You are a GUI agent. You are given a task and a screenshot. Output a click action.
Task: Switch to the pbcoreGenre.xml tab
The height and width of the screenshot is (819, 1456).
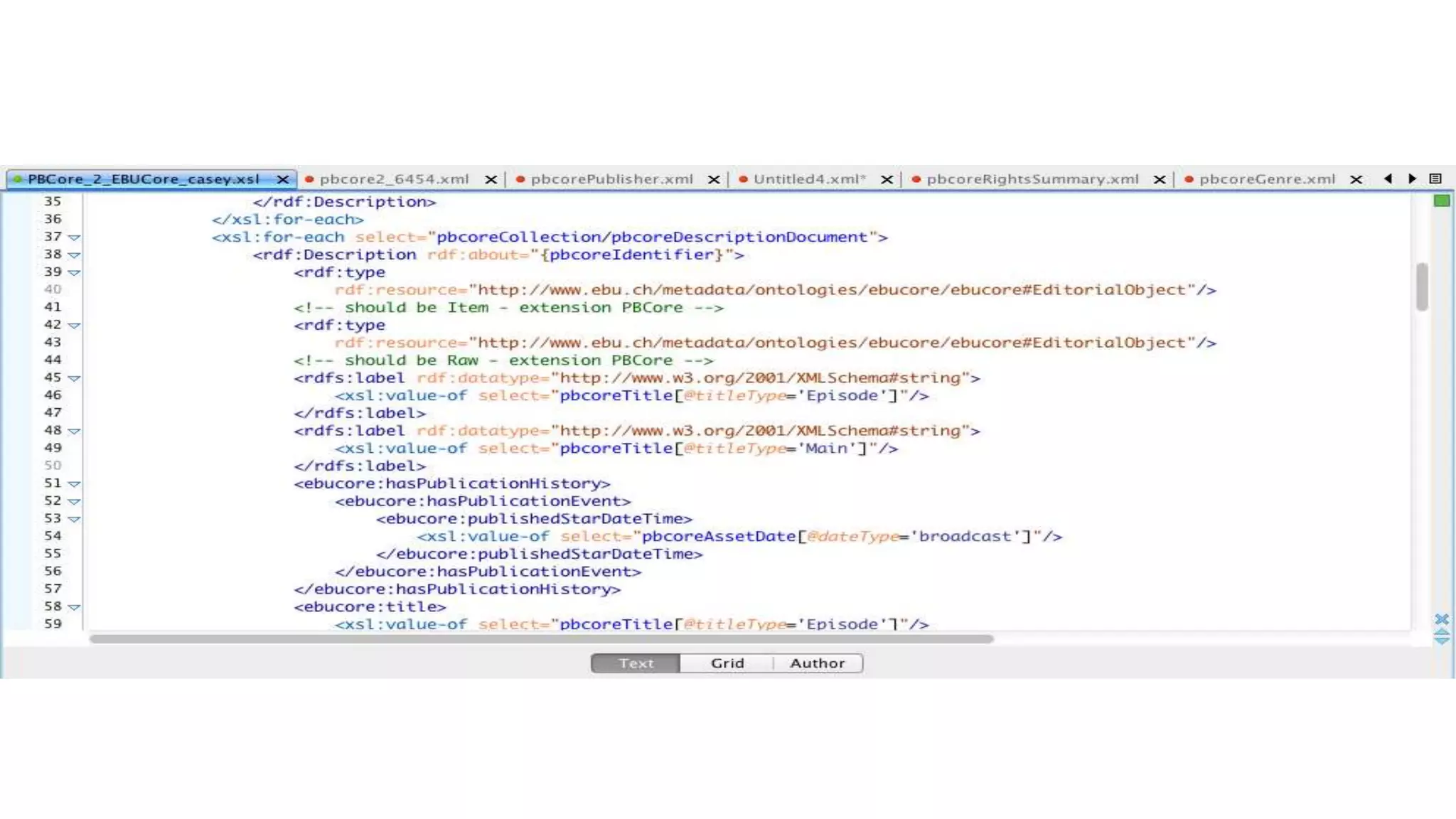point(1266,179)
